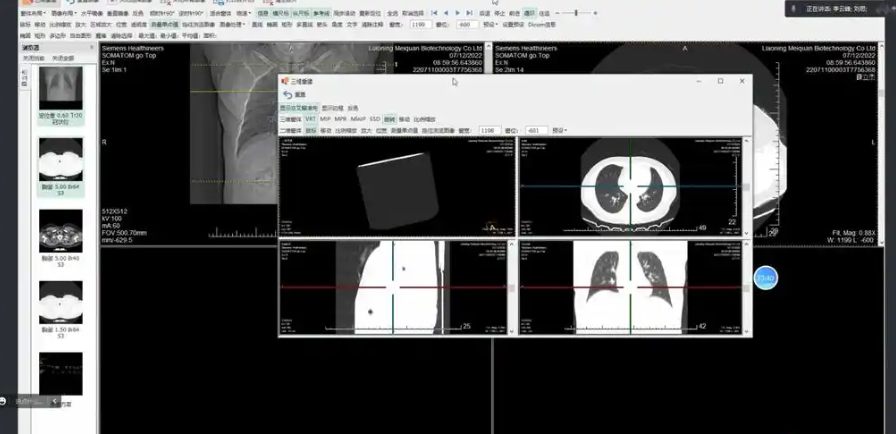Screen dimensions: 896x434
Task: Toggle the 信息 info overlay
Action: tap(262, 13)
